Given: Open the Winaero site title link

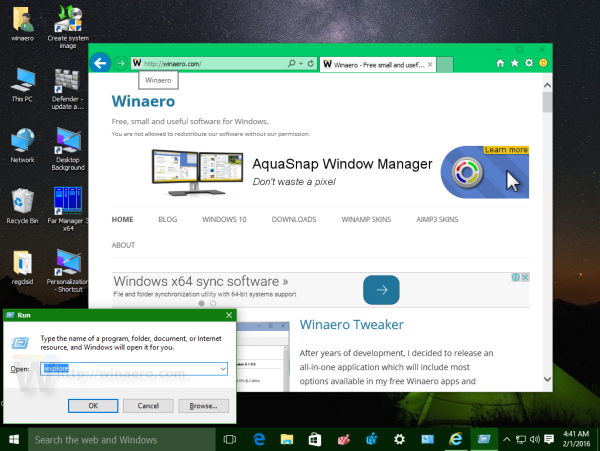Looking at the screenshot, I should (143, 101).
